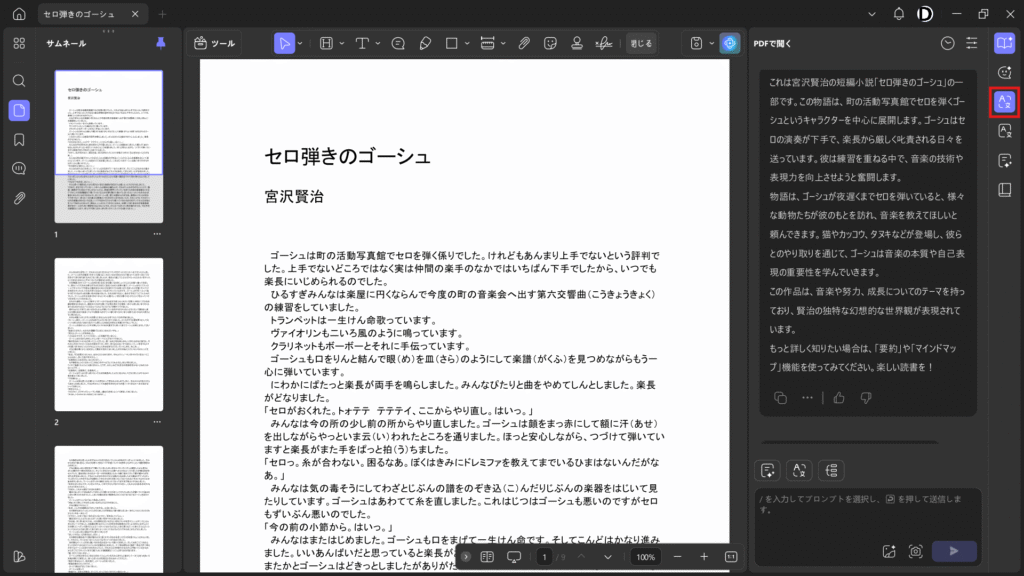
Task: Expand the ツール tools menu
Action: click(x=215, y=43)
